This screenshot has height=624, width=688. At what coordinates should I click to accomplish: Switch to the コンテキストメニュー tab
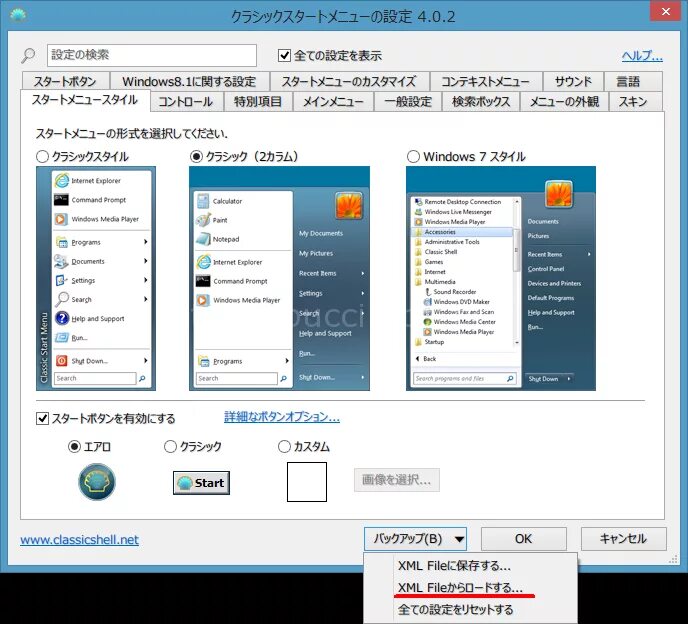[485, 81]
